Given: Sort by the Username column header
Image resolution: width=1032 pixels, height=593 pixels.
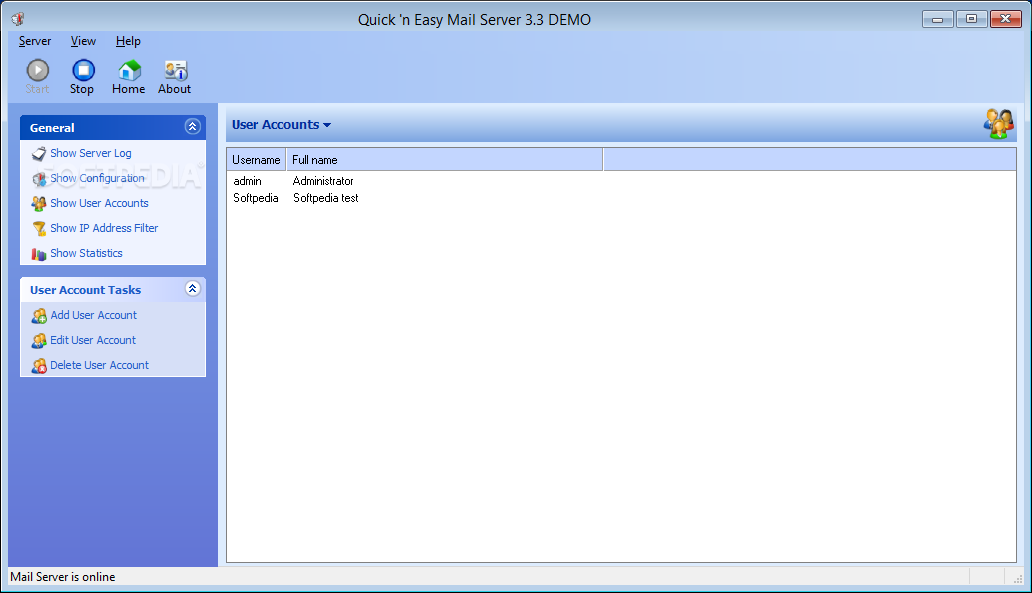Looking at the screenshot, I should coord(257,160).
